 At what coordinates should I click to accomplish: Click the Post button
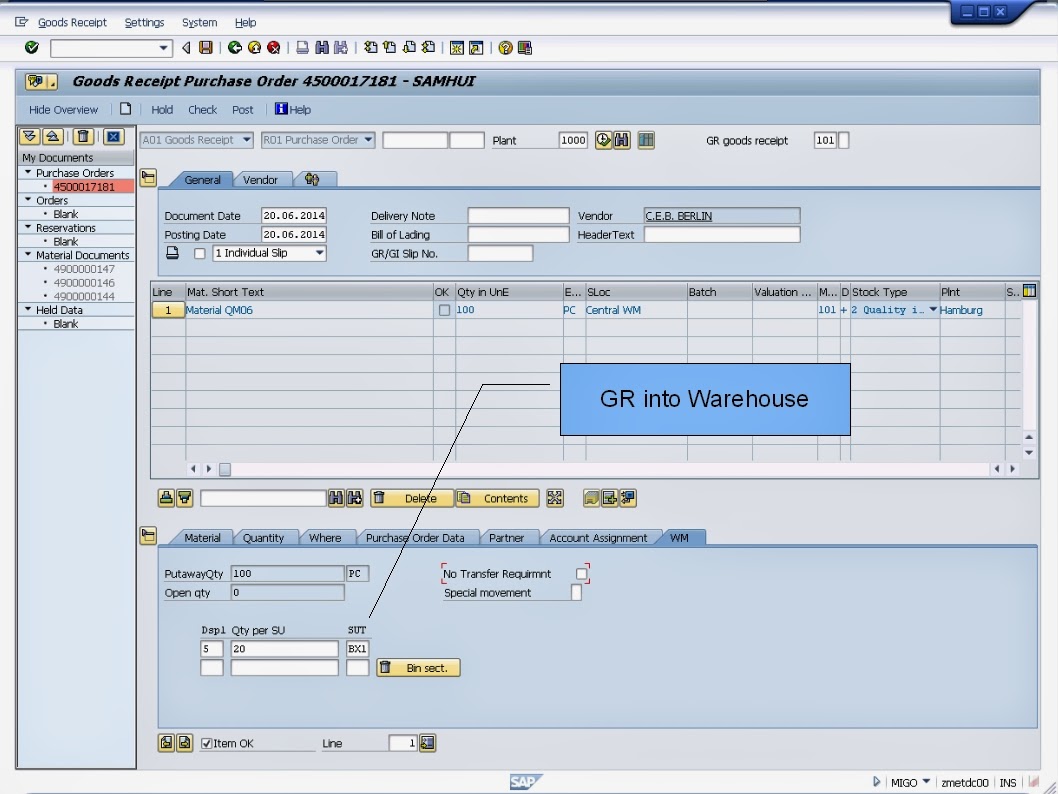(242, 109)
